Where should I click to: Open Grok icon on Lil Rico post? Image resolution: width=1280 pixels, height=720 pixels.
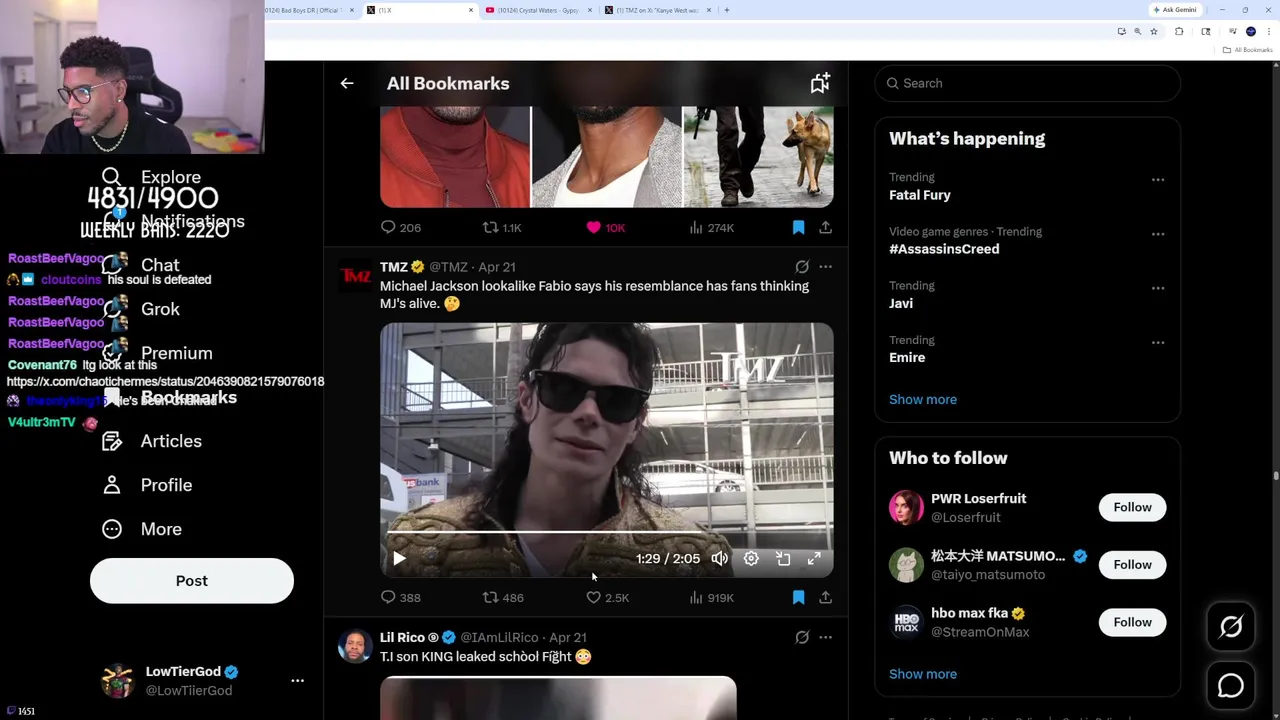[802, 637]
